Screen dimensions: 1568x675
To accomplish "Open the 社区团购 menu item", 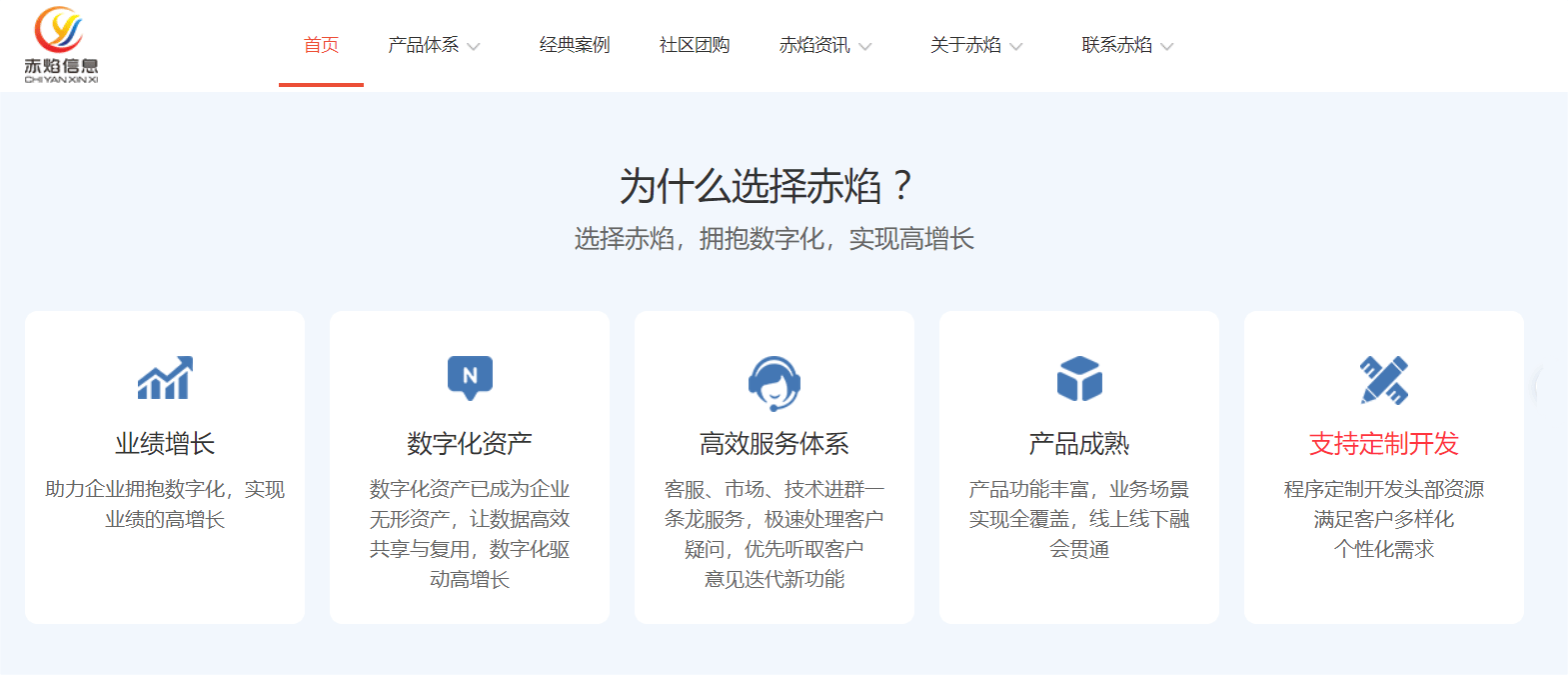I will click(x=695, y=45).
